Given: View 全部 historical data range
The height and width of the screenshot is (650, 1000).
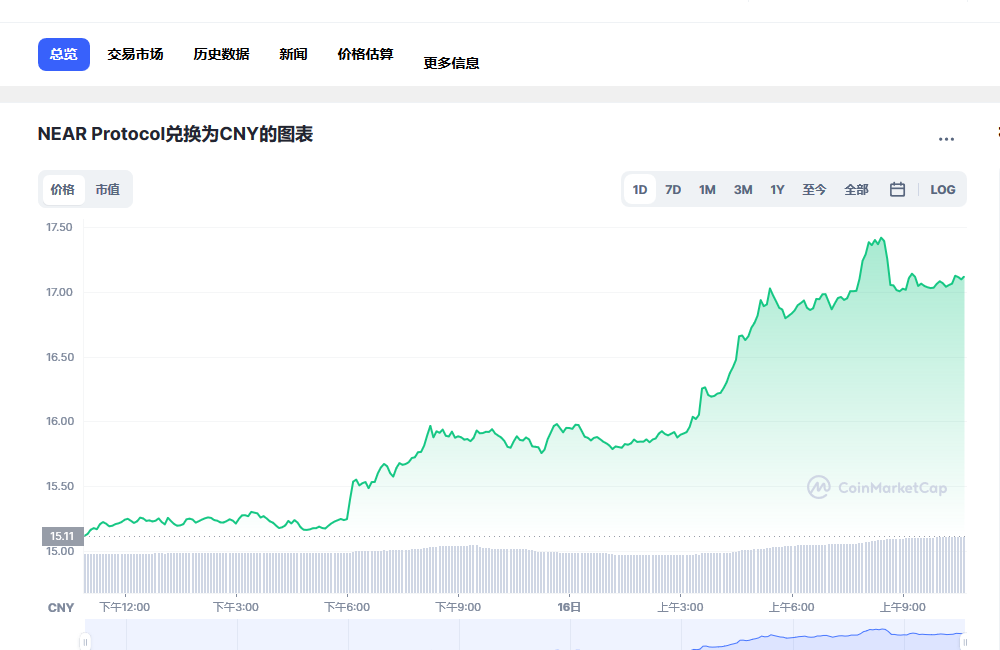Looking at the screenshot, I should click(x=856, y=188).
